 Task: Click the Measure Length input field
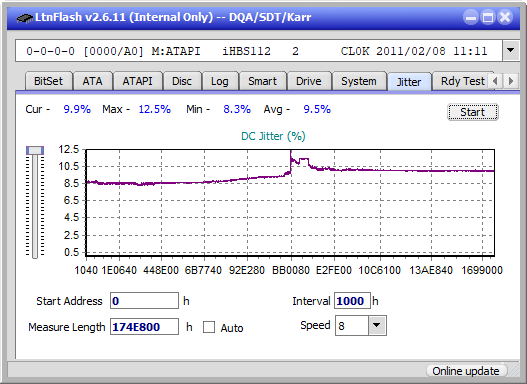(144, 327)
